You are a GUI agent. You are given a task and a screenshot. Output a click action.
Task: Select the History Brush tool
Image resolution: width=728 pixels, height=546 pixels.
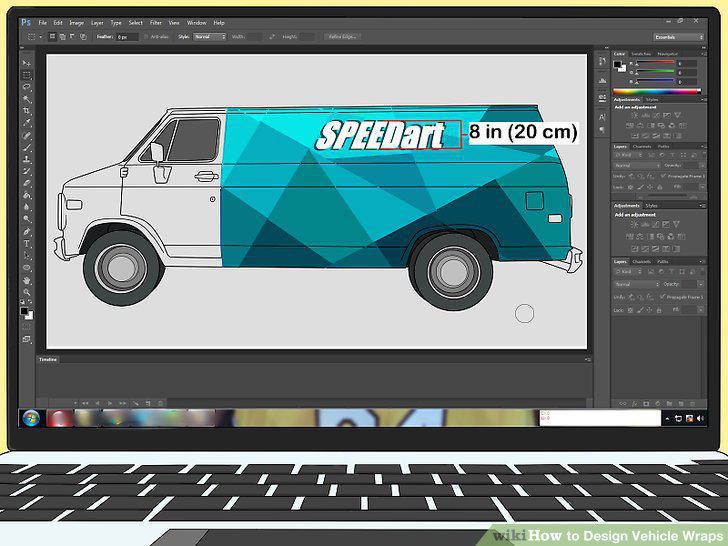[x=26, y=172]
